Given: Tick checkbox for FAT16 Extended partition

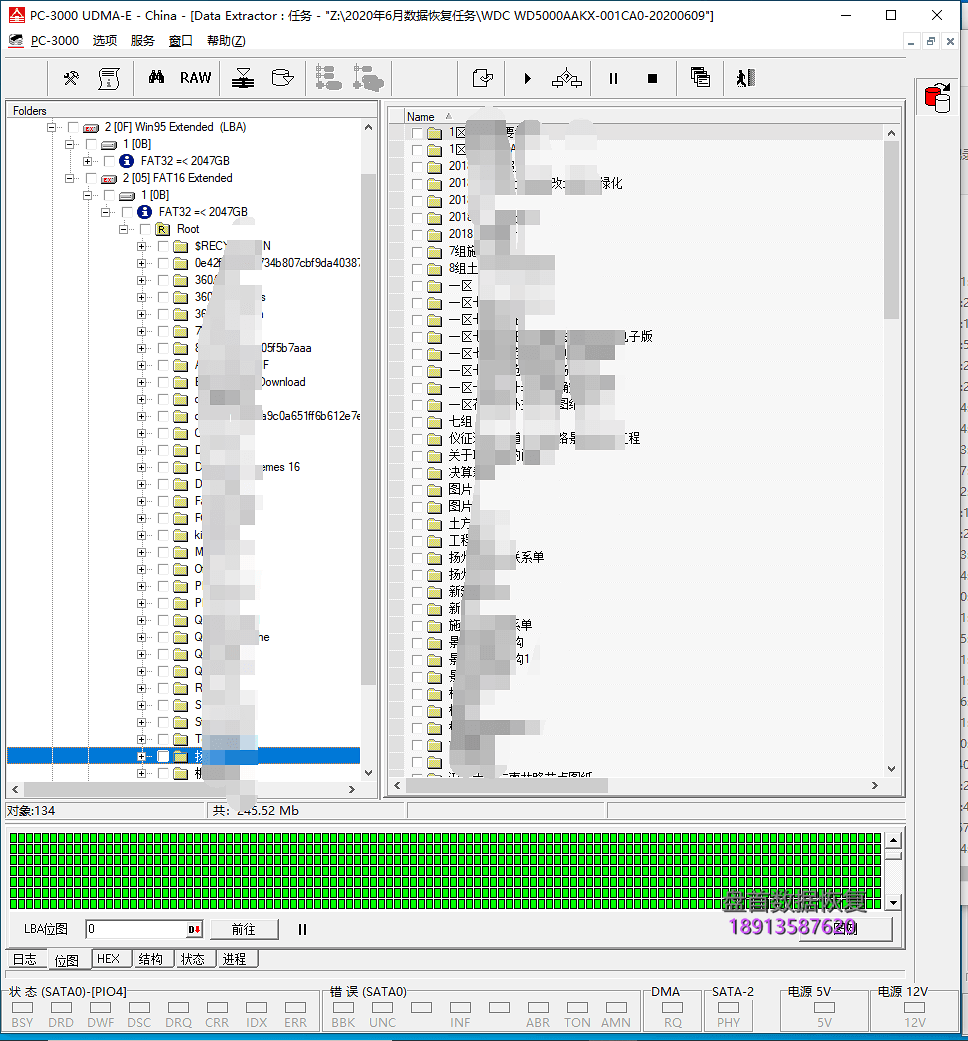Looking at the screenshot, I should pos(91,178).
